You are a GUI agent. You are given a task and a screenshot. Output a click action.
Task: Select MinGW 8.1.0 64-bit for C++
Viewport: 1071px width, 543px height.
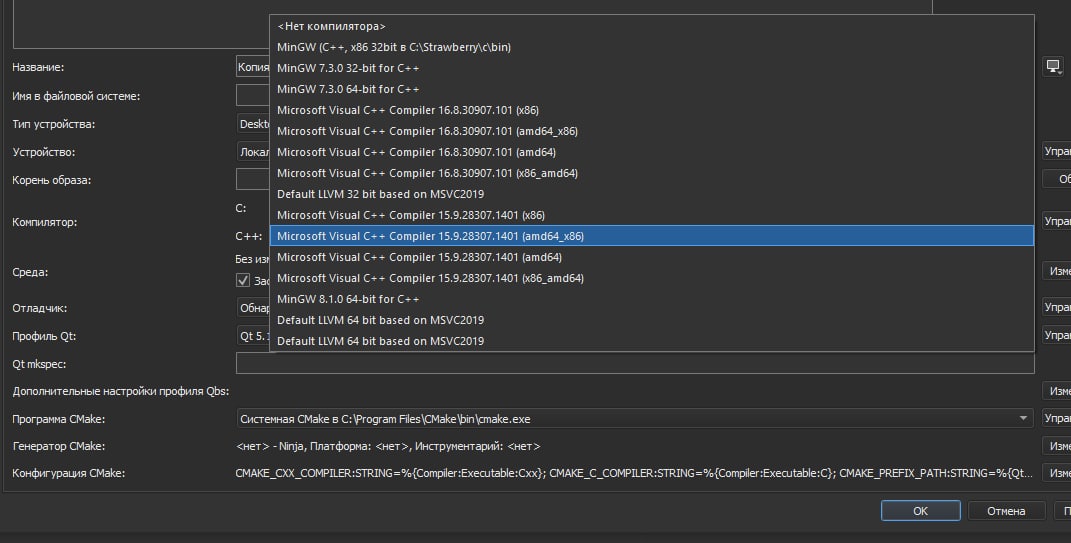(x=652, y=299)
